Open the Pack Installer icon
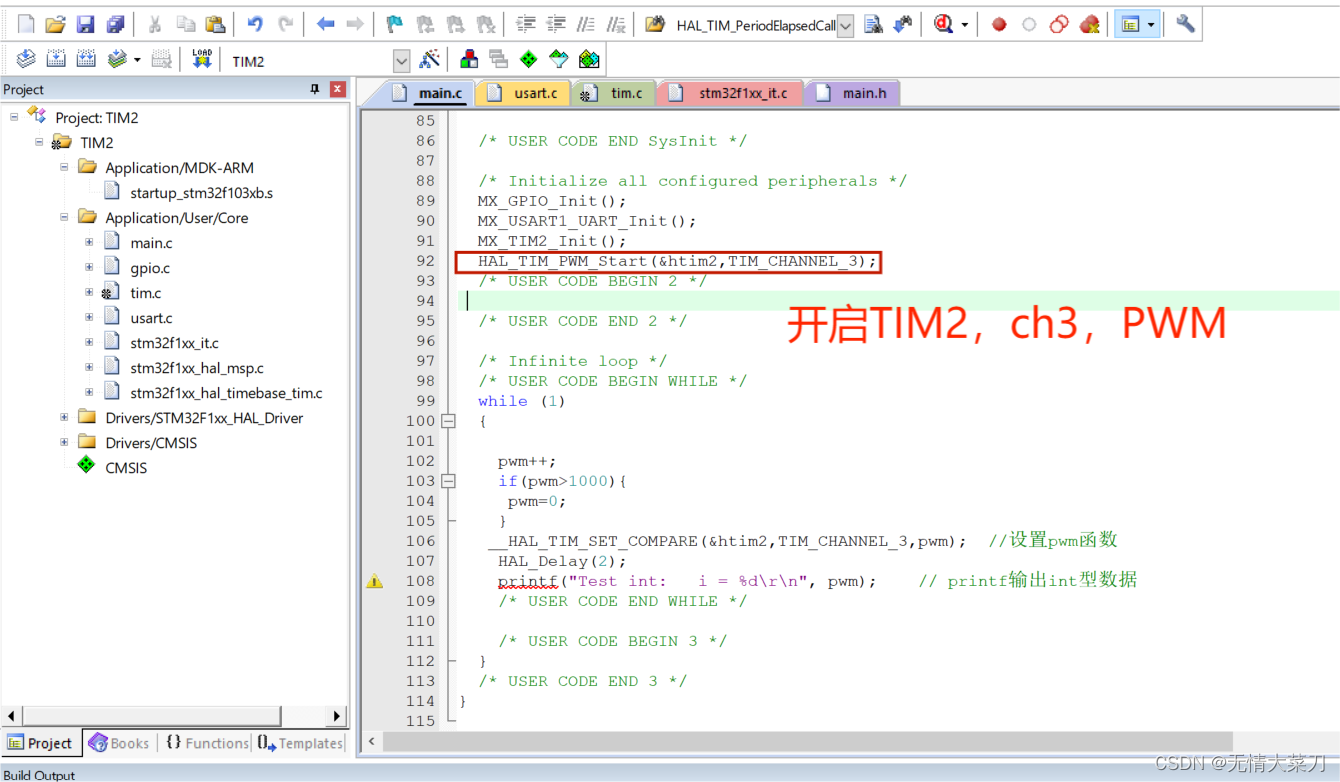Image resolution: width=1340 pixels, height=782 pixels. [589, 60]
